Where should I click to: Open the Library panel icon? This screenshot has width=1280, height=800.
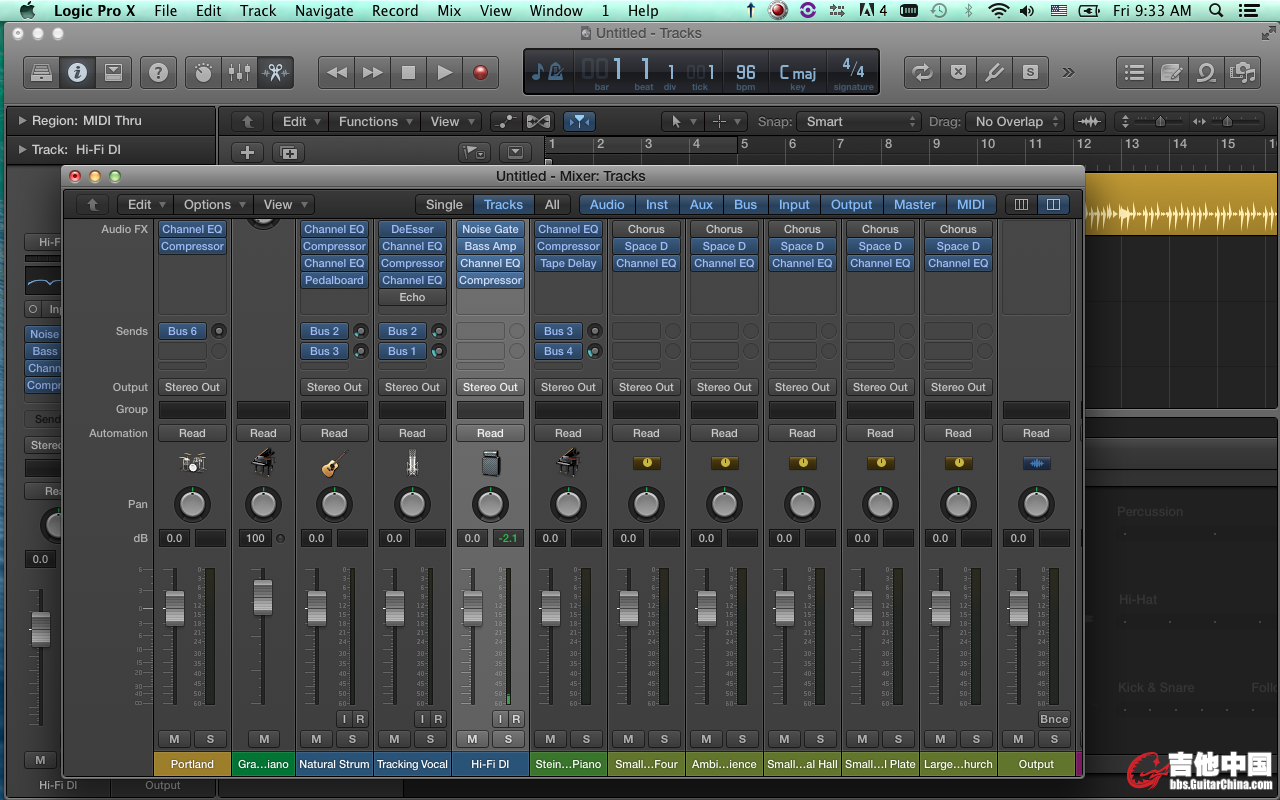(41, 72)
